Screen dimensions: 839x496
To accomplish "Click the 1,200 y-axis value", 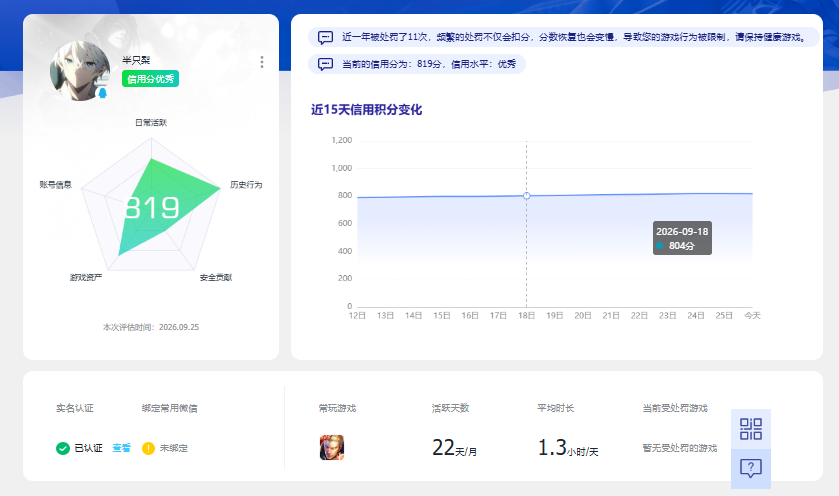I will pyautogui.click(x=342, y=140).
